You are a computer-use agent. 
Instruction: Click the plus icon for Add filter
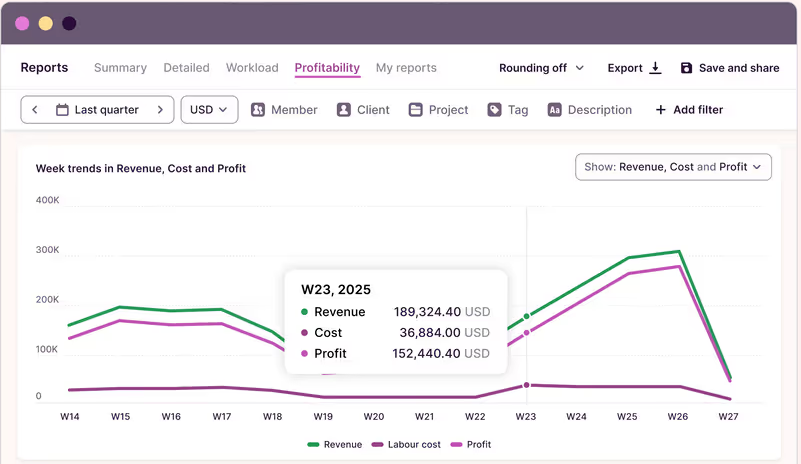[x=661, y=110]
